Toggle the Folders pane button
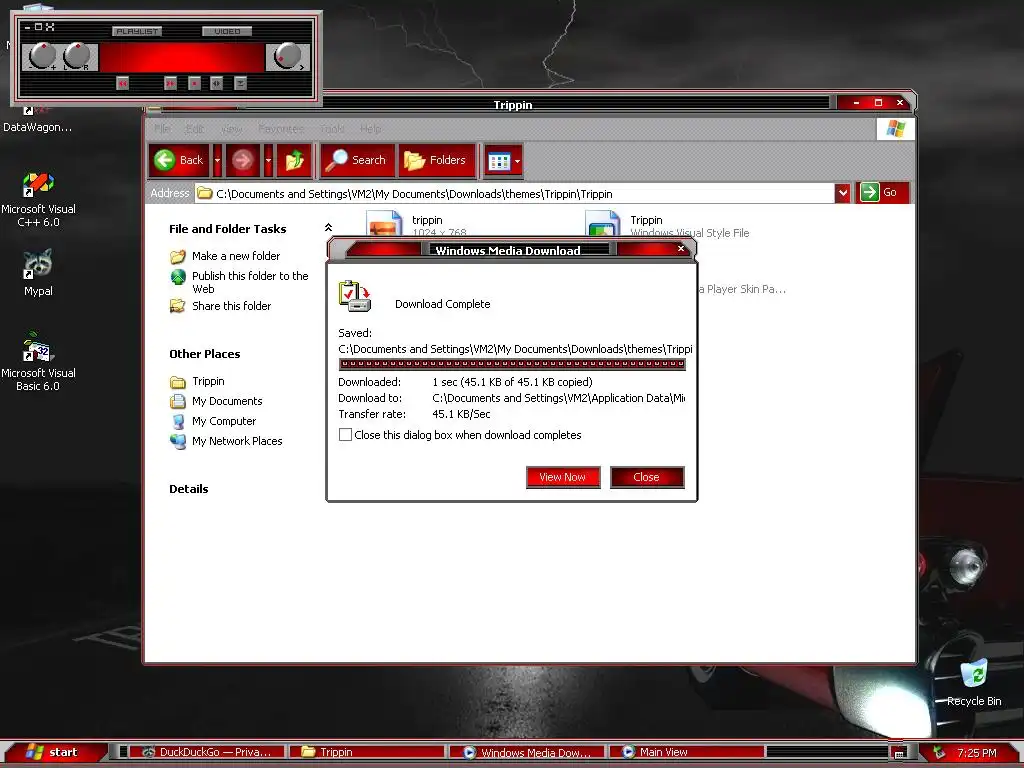 click(x=435, y=161)
